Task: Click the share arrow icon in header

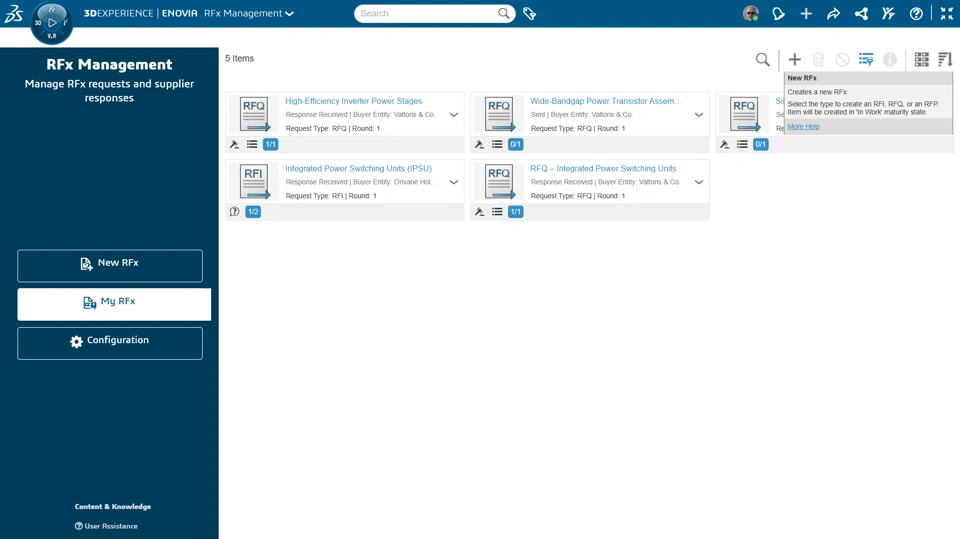Action: 833,13
